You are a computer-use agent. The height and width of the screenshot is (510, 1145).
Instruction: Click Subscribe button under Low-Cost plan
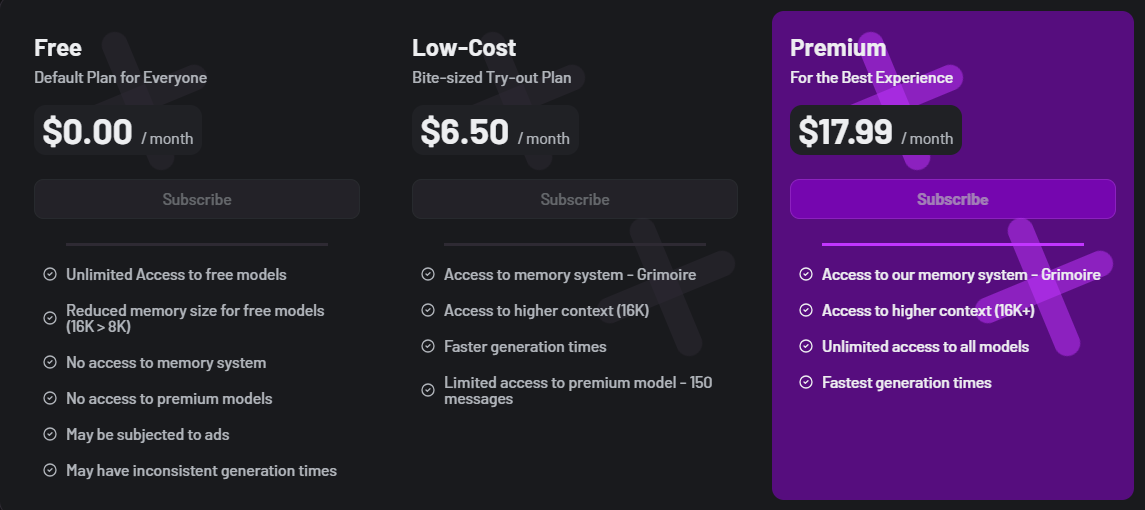(575, 199)
